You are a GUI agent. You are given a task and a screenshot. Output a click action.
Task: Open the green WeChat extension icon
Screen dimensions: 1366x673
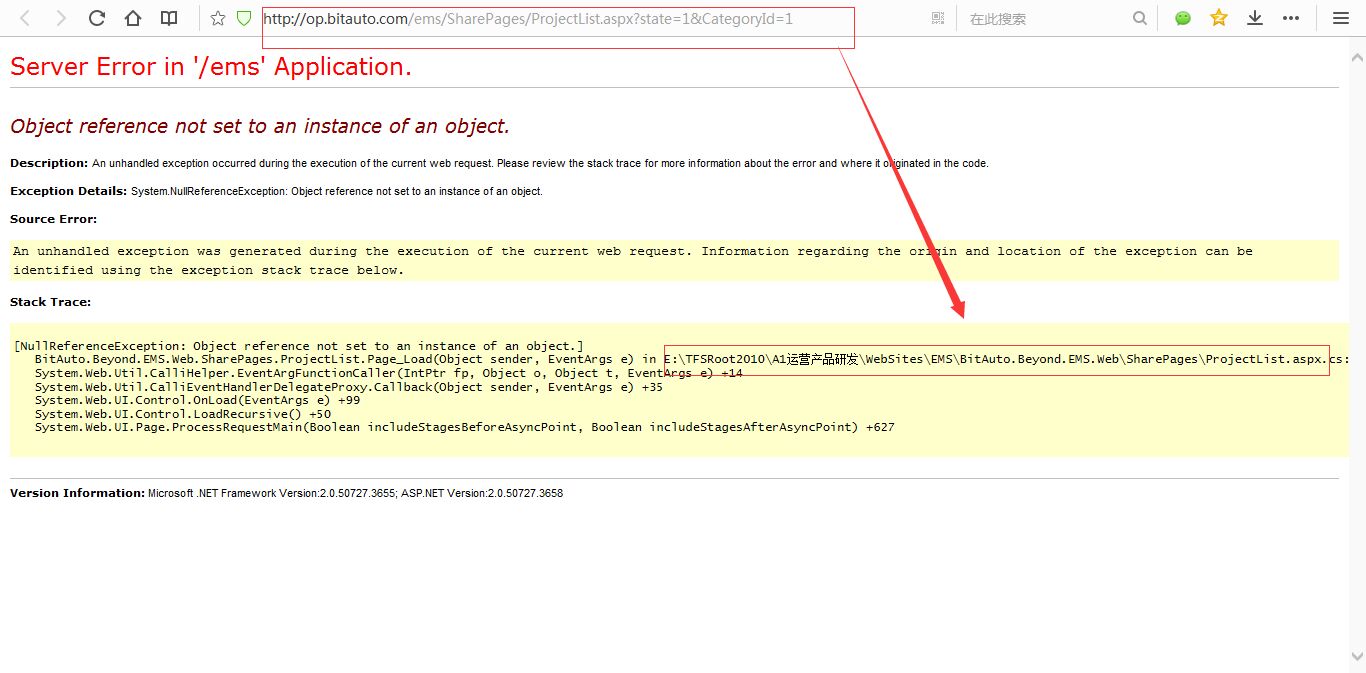1183,18
